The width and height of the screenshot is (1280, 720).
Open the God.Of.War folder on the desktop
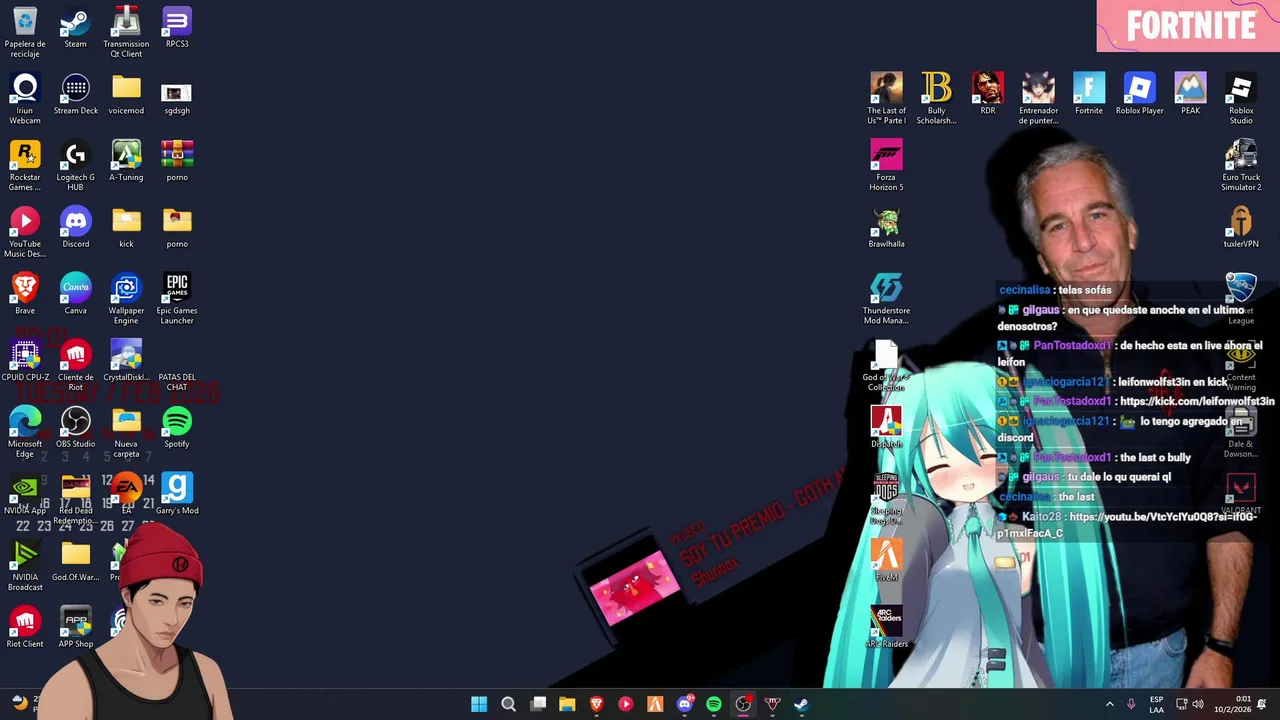76,562
